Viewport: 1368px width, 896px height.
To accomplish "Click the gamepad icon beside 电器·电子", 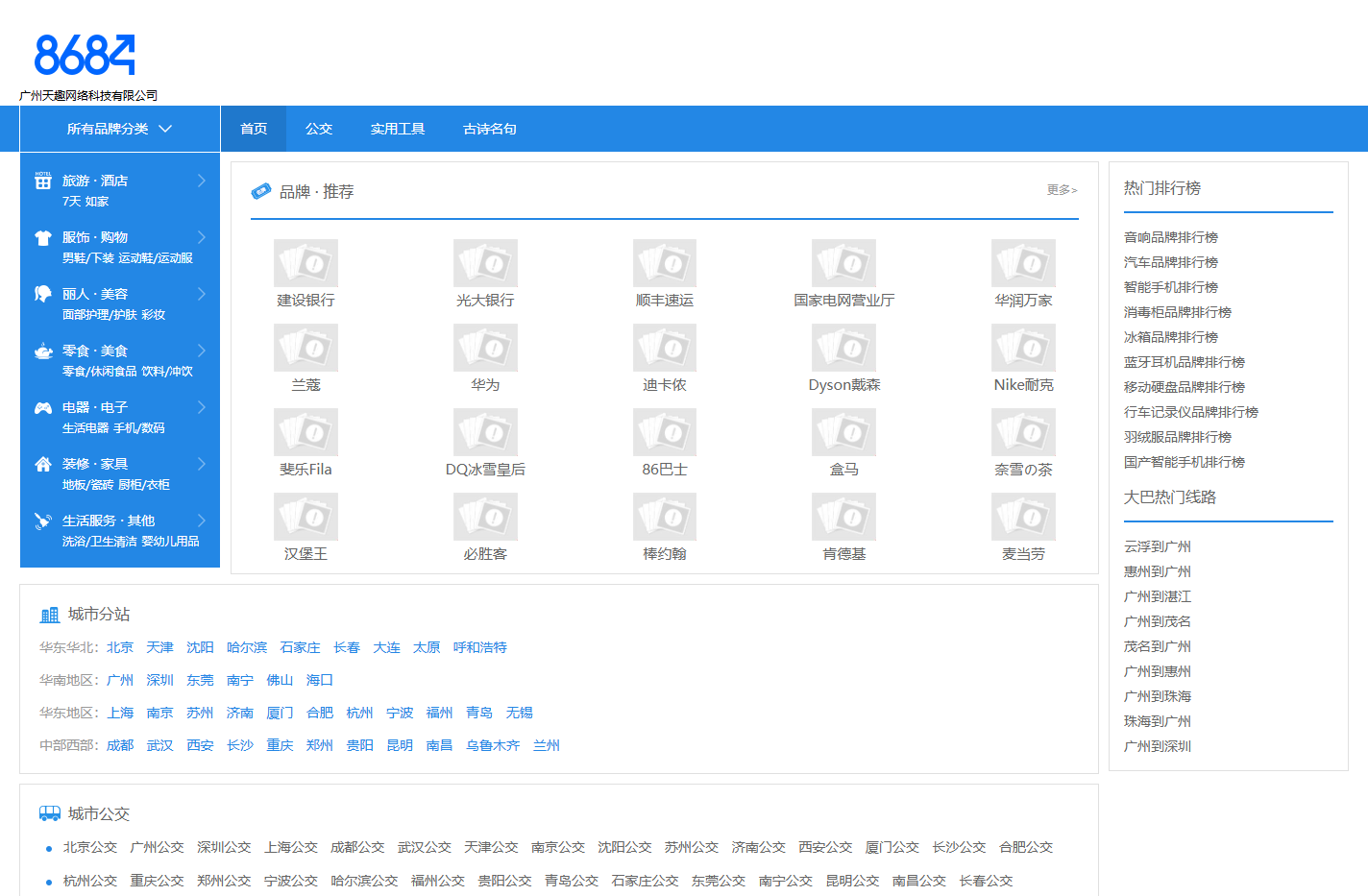I will 43,407.
